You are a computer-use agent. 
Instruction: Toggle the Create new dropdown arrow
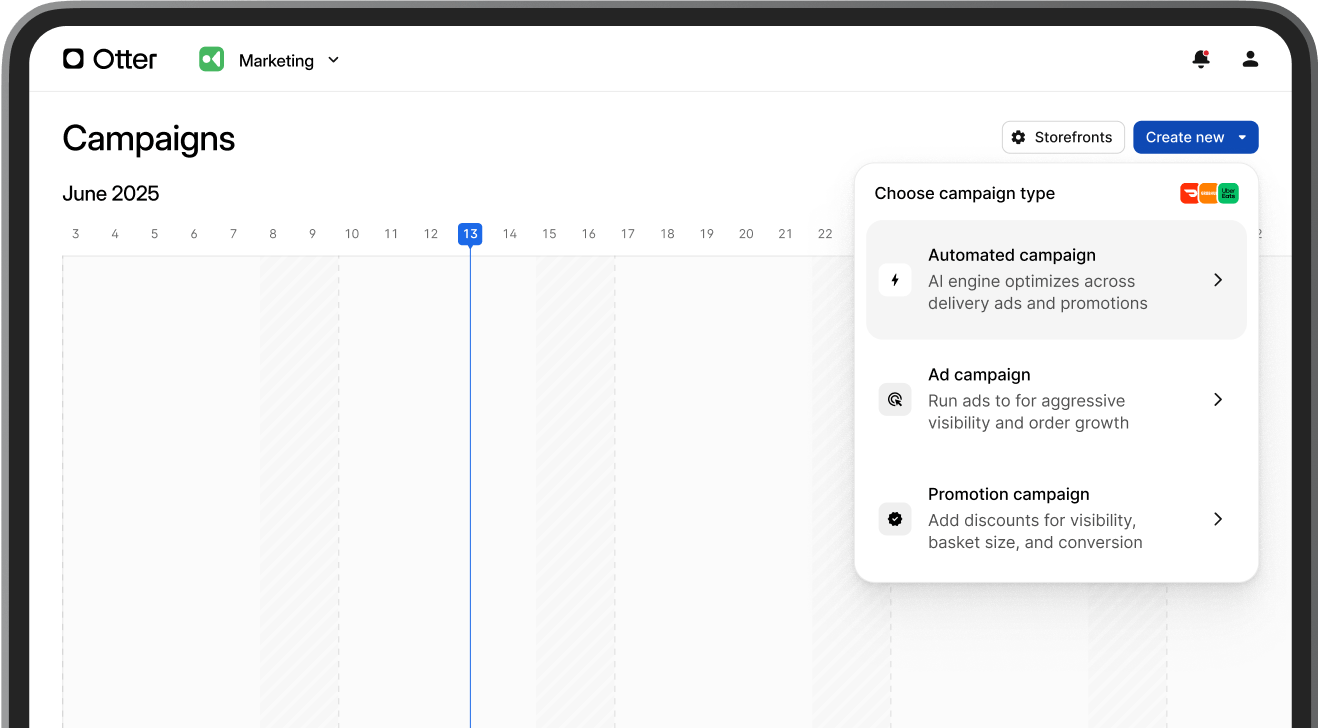click(1242, 137)
